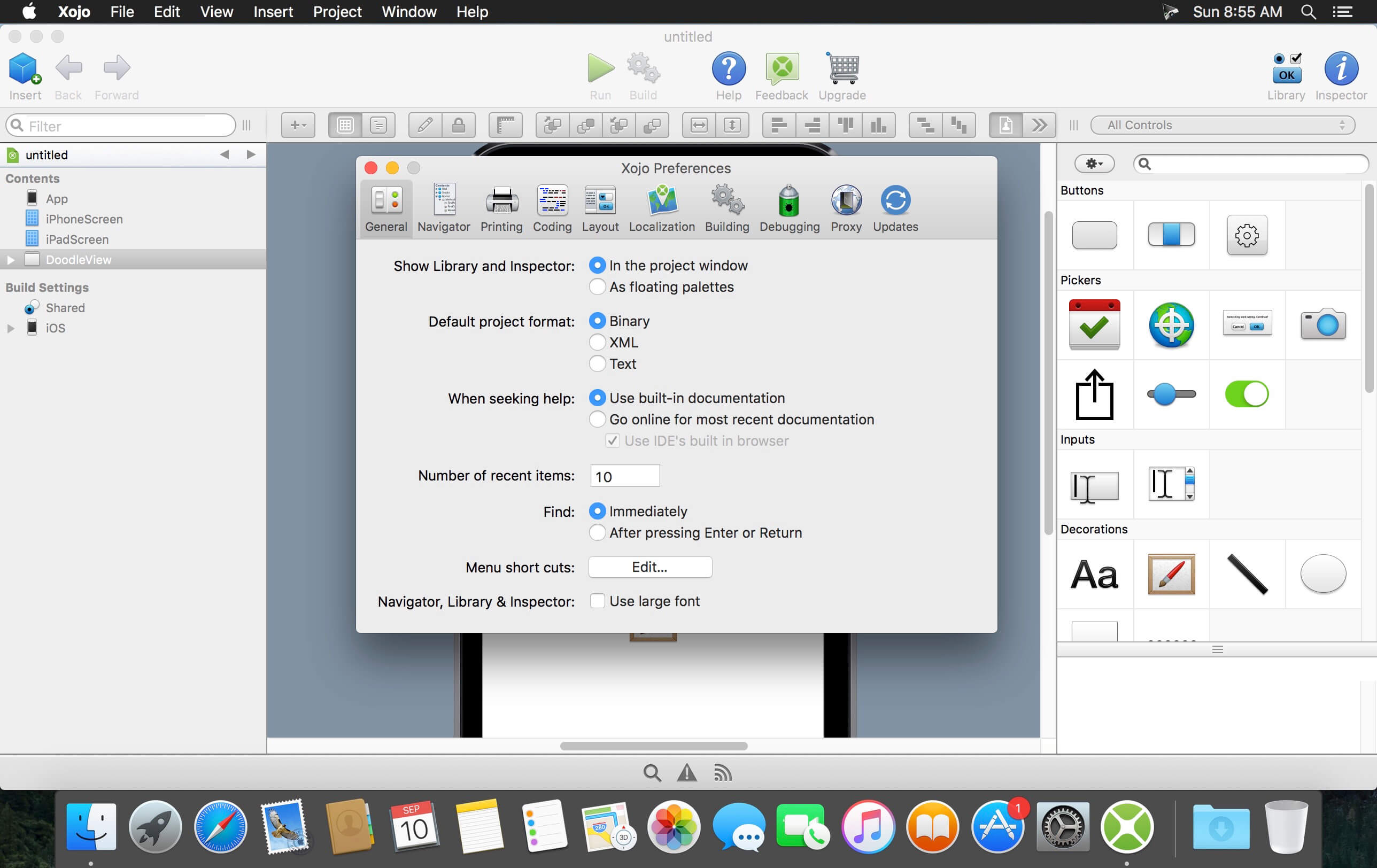
Task: Open Feedback icon in main toolbar
Action: 781,68
